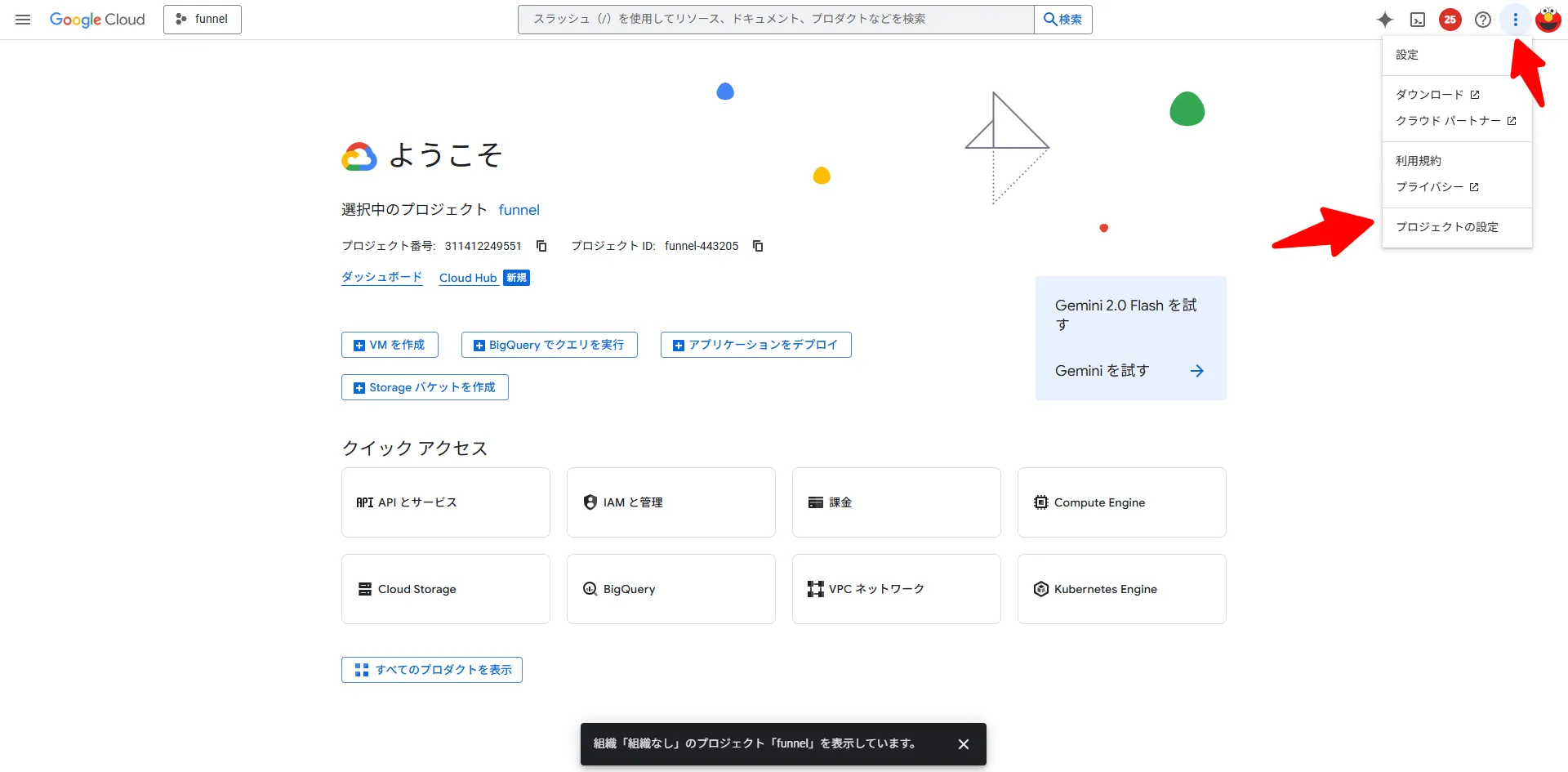The image size is (1568, 772).
Task: Open the Gemini sparkle assistant icon
Action: 1385,20
